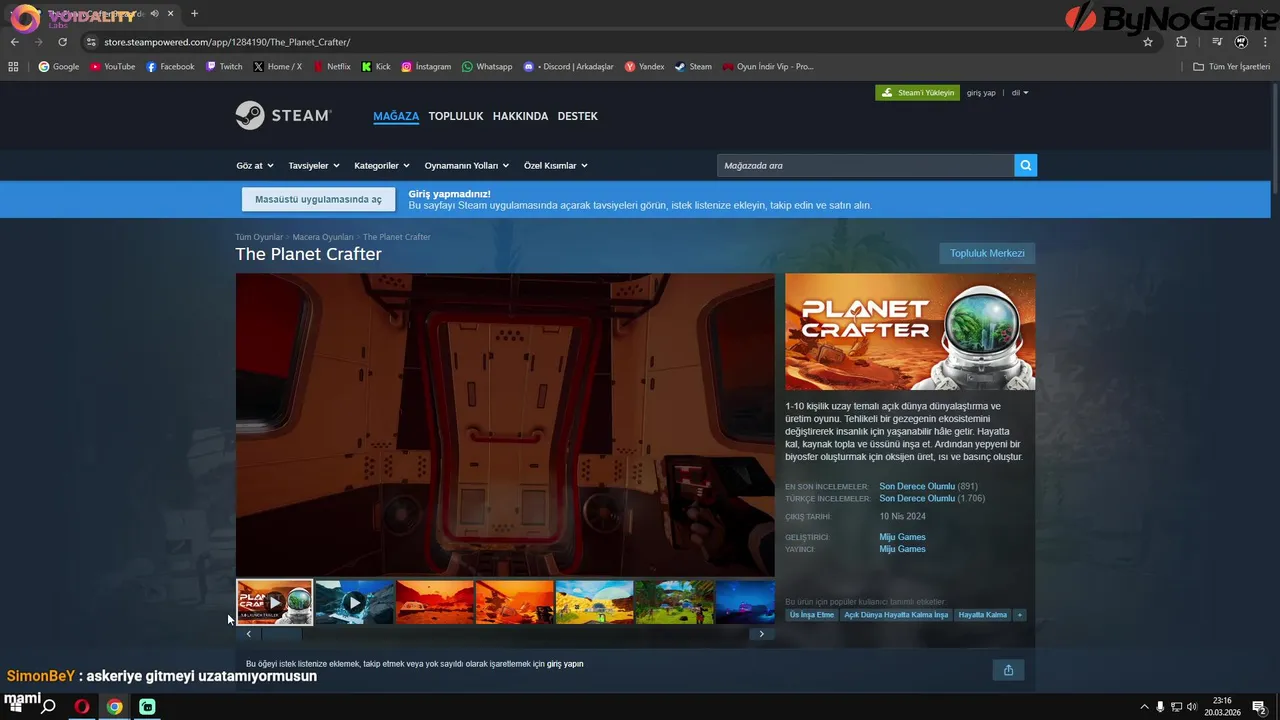
Task: Open the Tüm Yer İşaretleri folder
Action: [1231, 67]
